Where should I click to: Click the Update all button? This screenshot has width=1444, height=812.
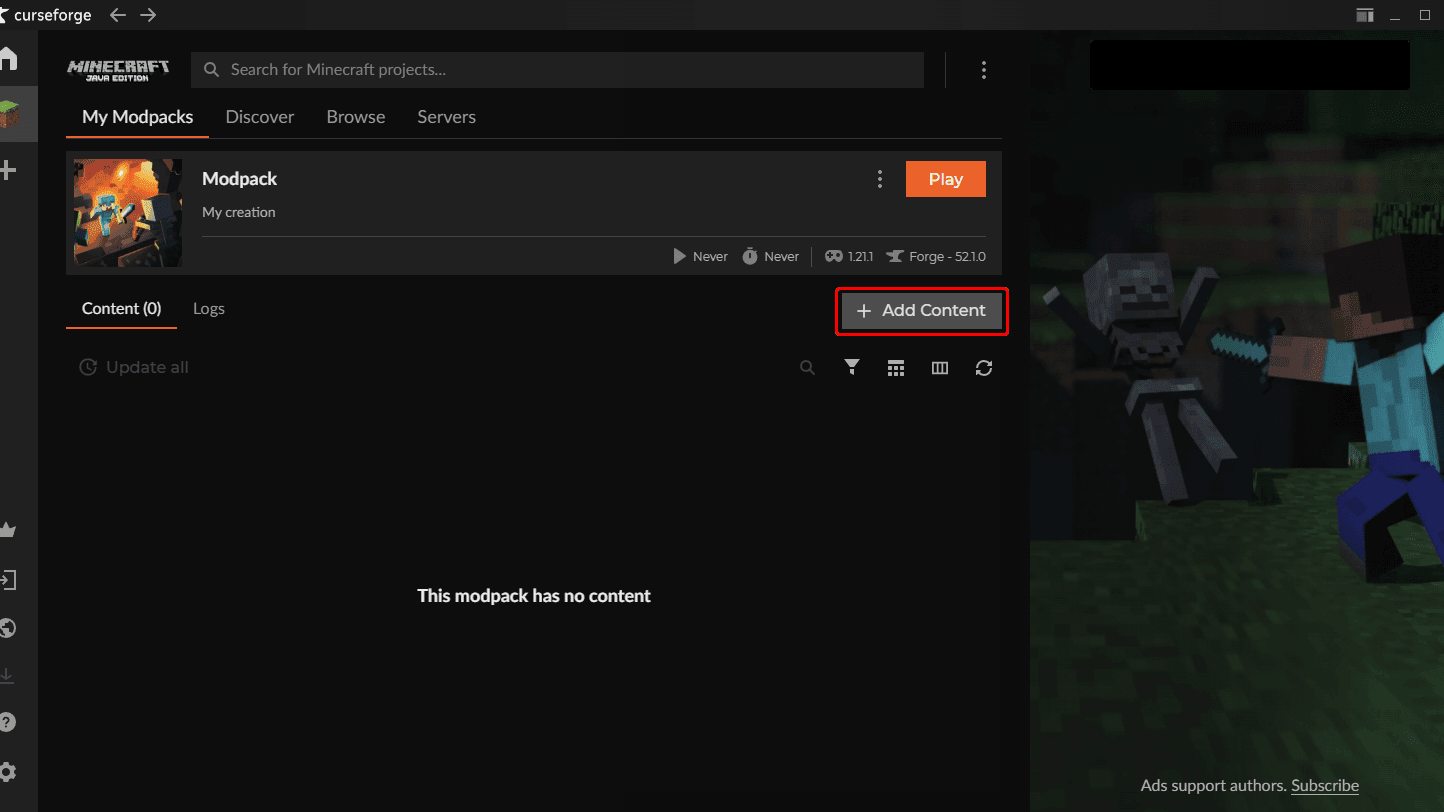(134, 367)
